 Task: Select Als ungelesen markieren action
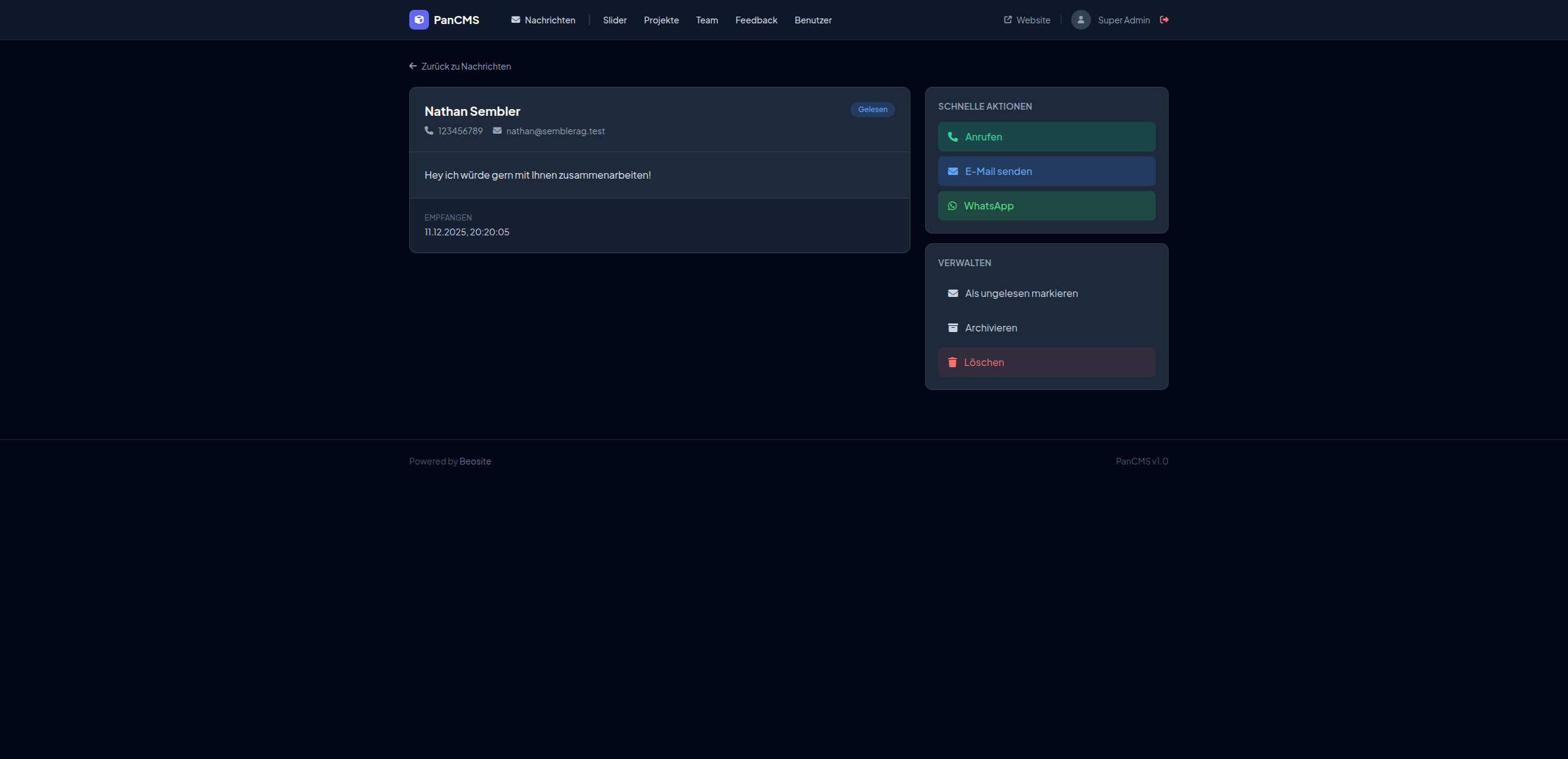click(1021, 293)
